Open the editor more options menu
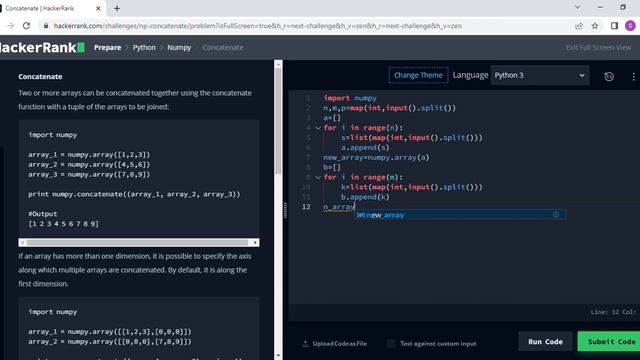This screenshot has width=640, height=360. click(x=633, y=76)
